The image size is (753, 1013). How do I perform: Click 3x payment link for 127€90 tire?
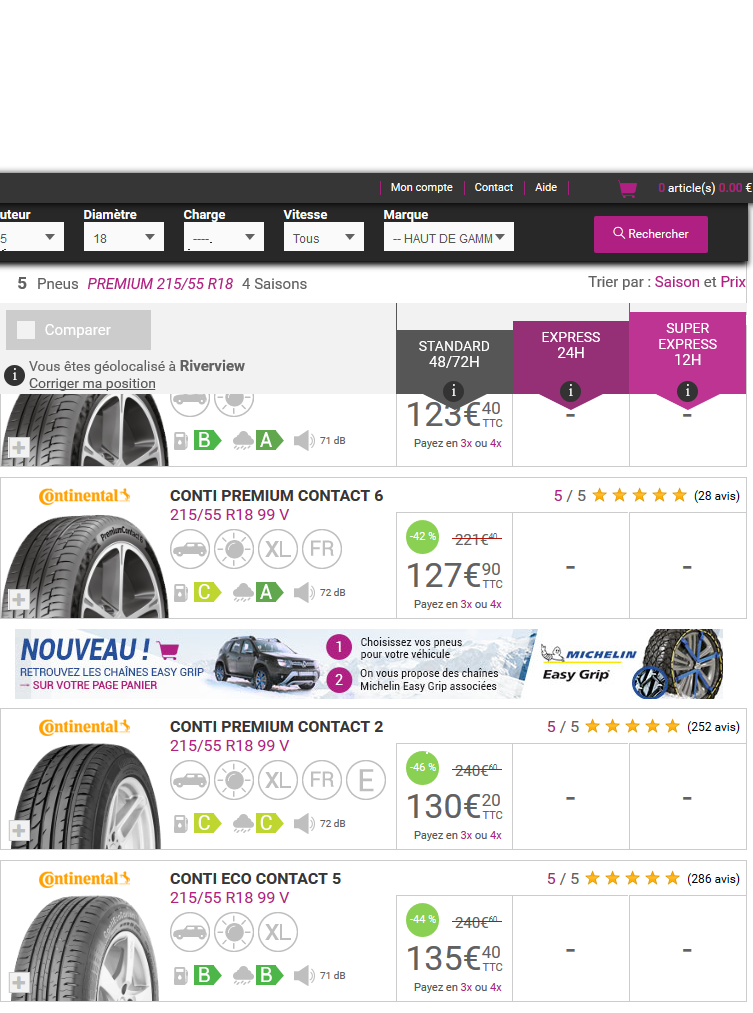click(x=466, y=605)
